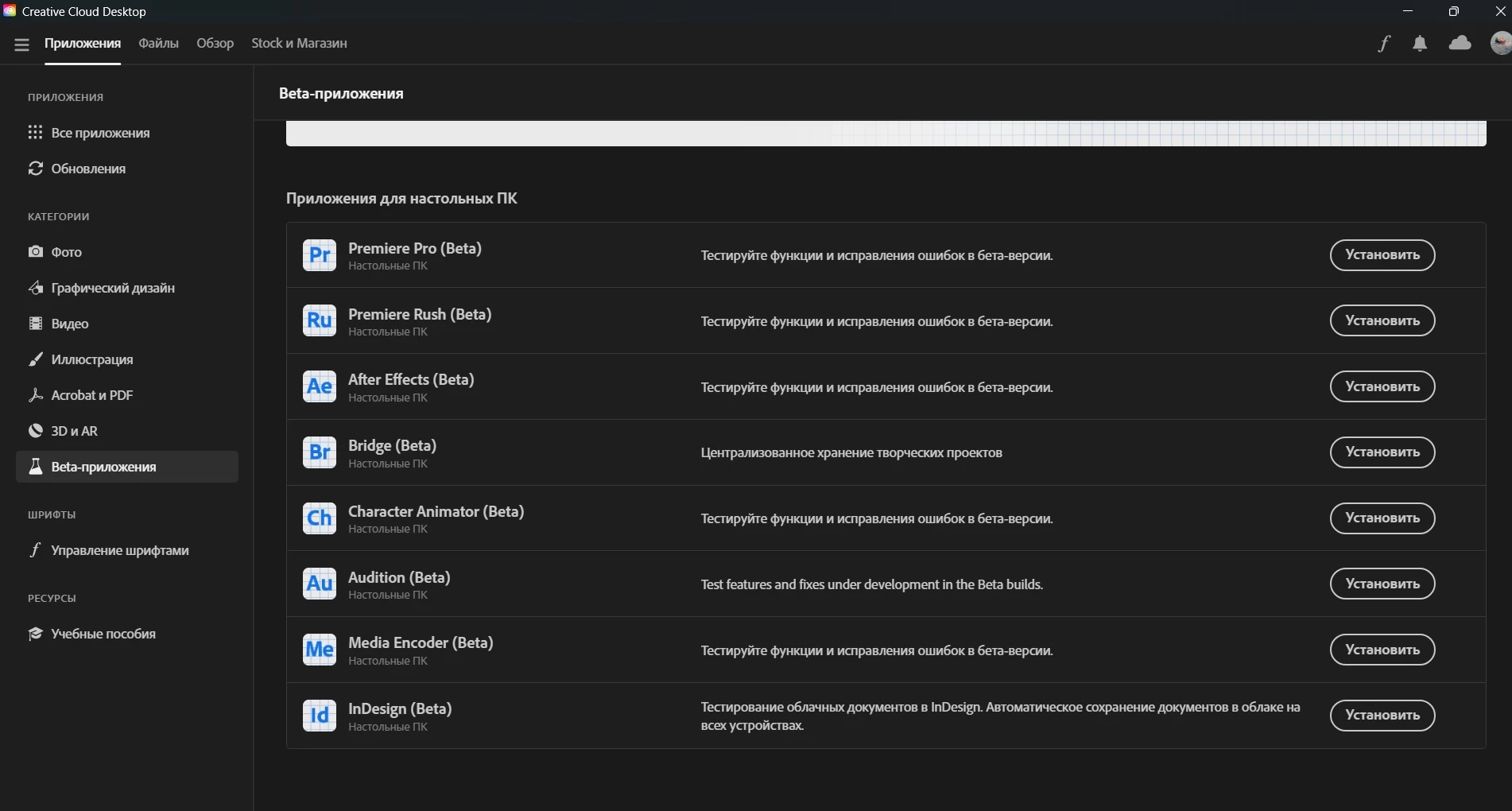Screen dimensions: 1512x811
Task: Click the InDesign (Beta) app icon
Action: click(320, 716)
